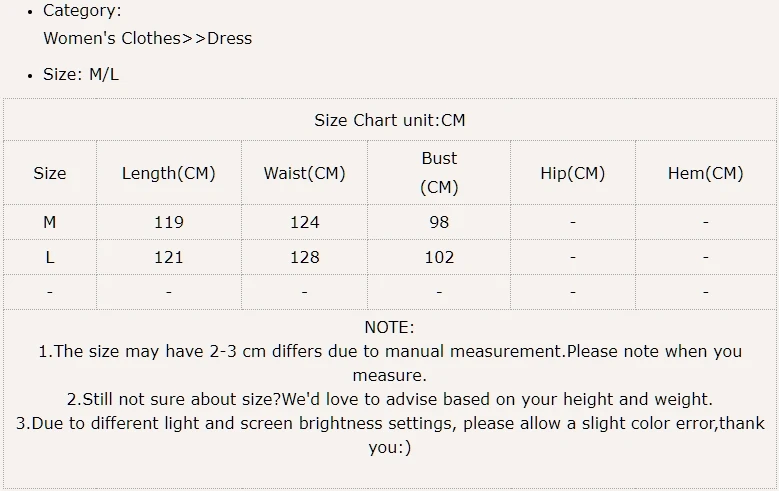Select the L size row label
The image size is (779, 491).
pyautogui.click(x=50, y=257)
